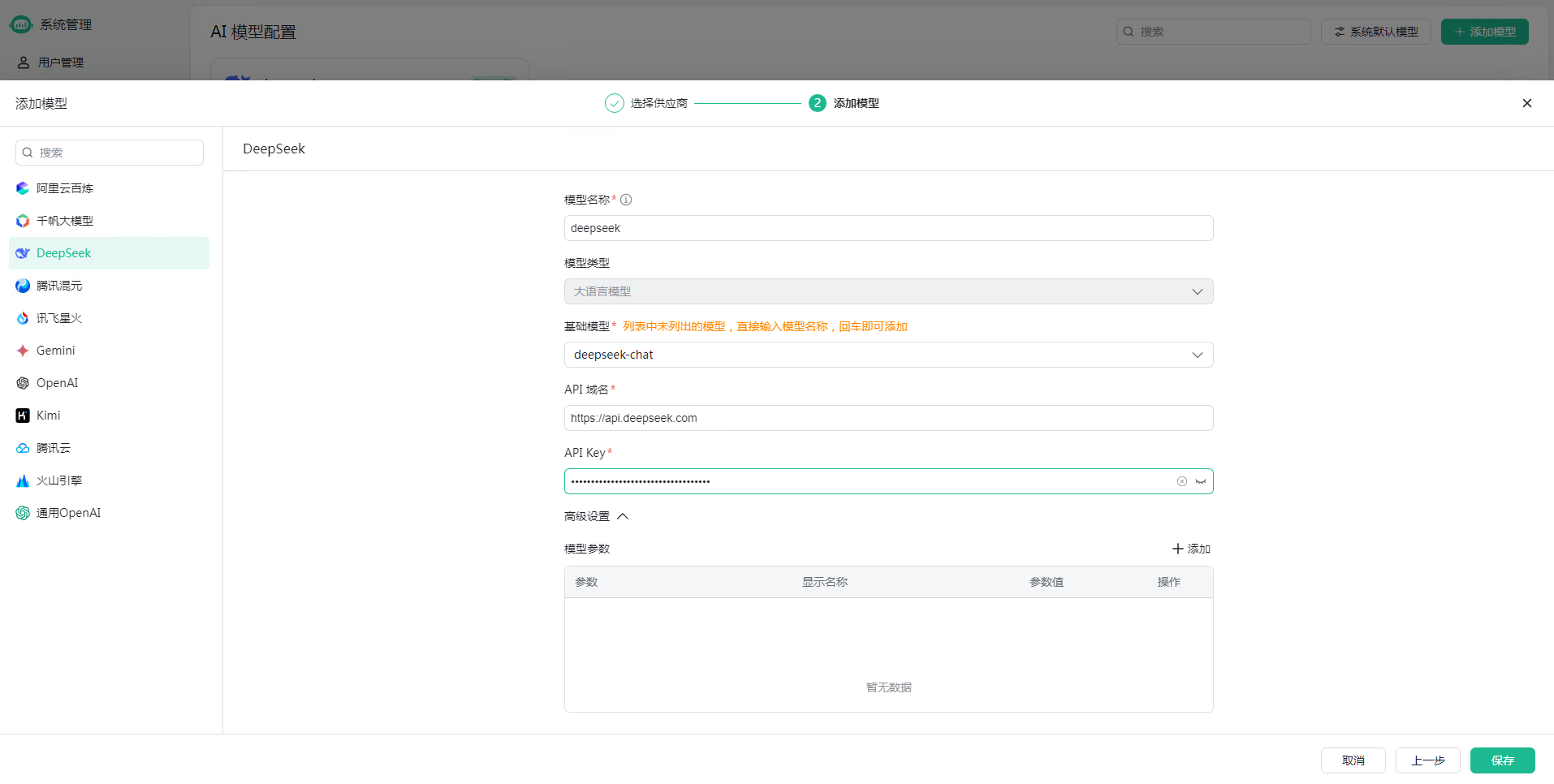Go back to 选择供应商 step

(x=646, y=103)
